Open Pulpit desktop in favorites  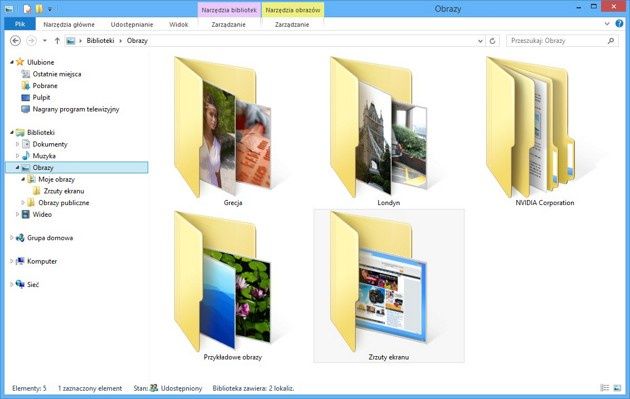41,97
